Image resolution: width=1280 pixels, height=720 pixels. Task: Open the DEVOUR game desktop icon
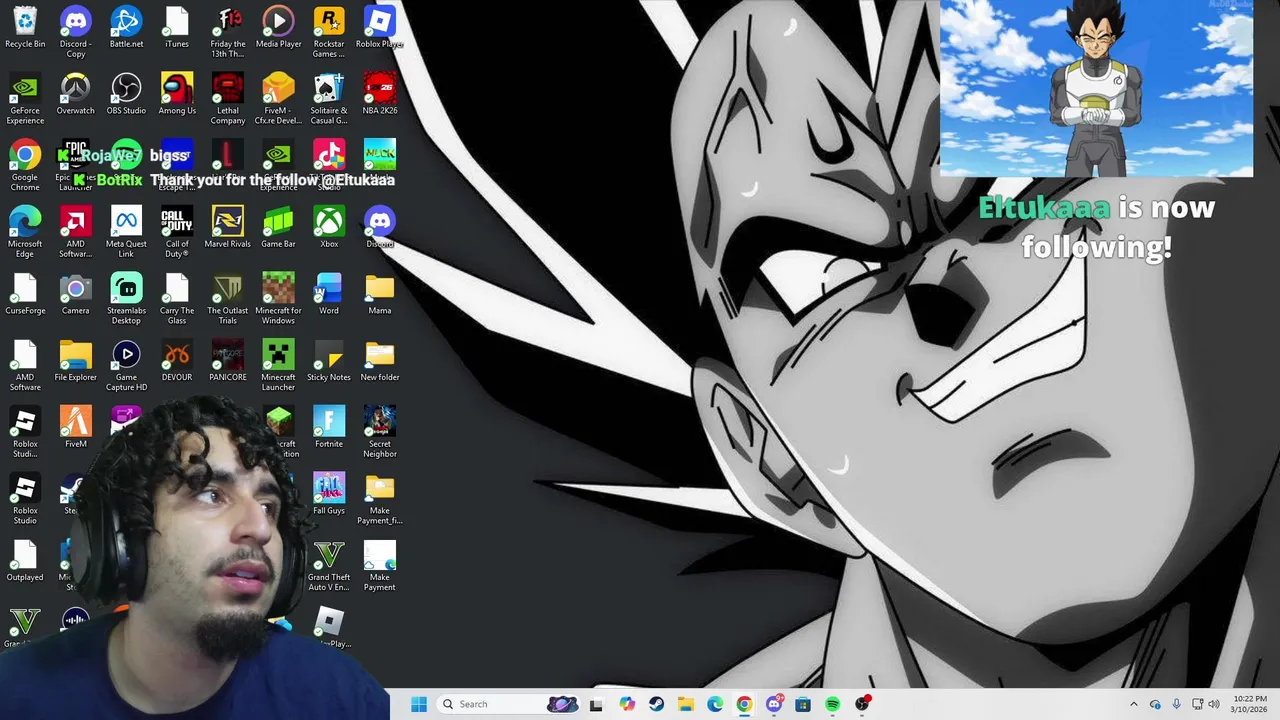[x=177, y=361]
